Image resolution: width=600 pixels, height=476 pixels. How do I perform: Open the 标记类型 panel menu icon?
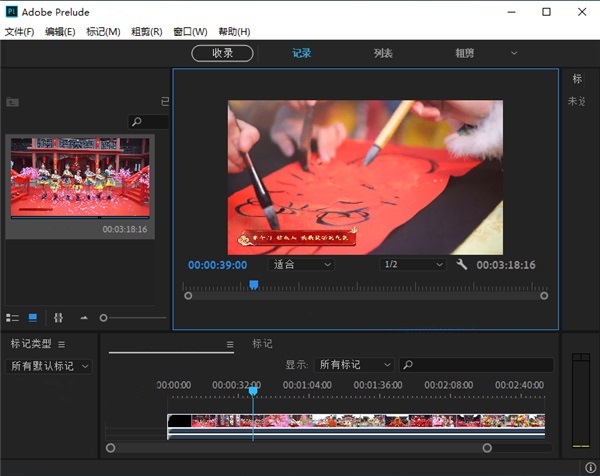tap(61, 344)
